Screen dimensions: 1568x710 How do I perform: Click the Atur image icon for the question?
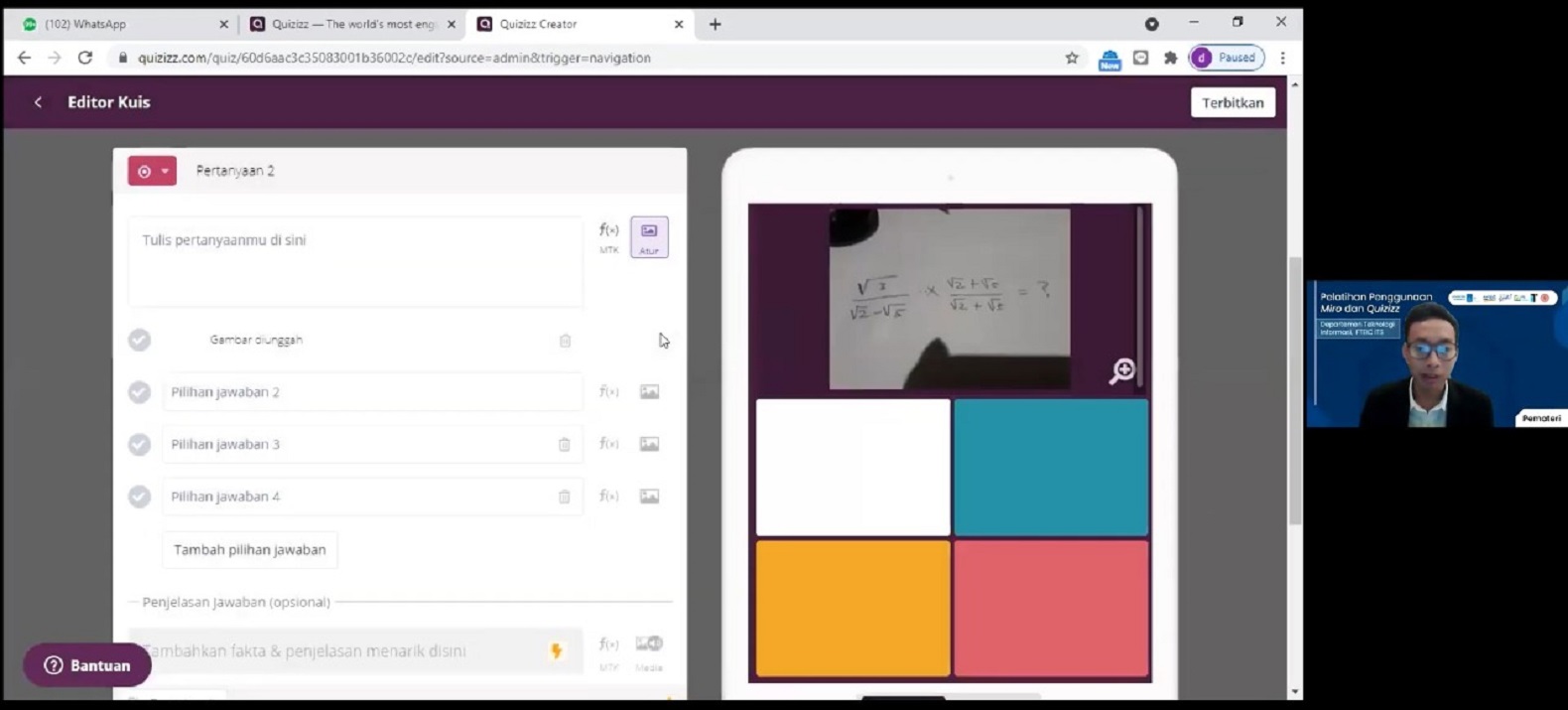[649, 237]
